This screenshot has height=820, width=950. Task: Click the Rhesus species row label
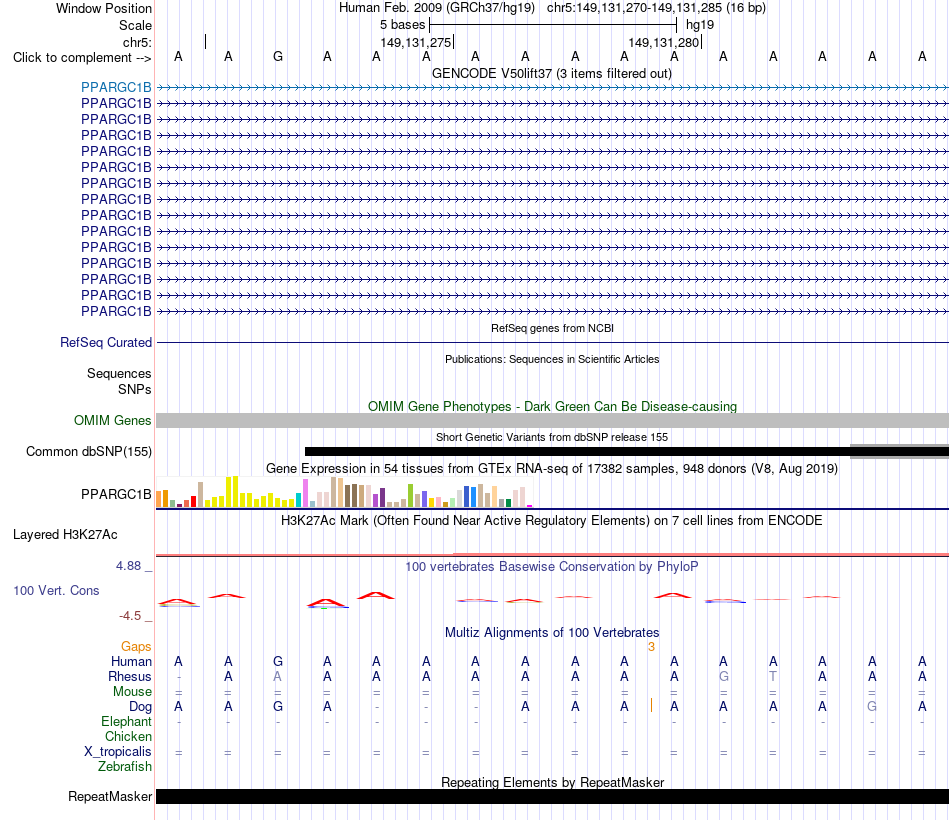(130, 676)
